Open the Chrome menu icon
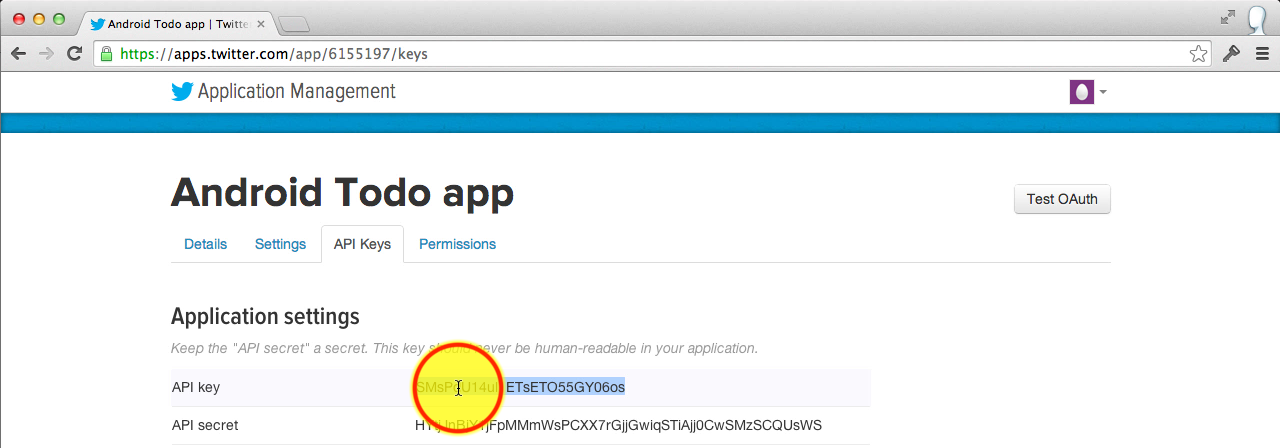 click(x=1262, y=54)
